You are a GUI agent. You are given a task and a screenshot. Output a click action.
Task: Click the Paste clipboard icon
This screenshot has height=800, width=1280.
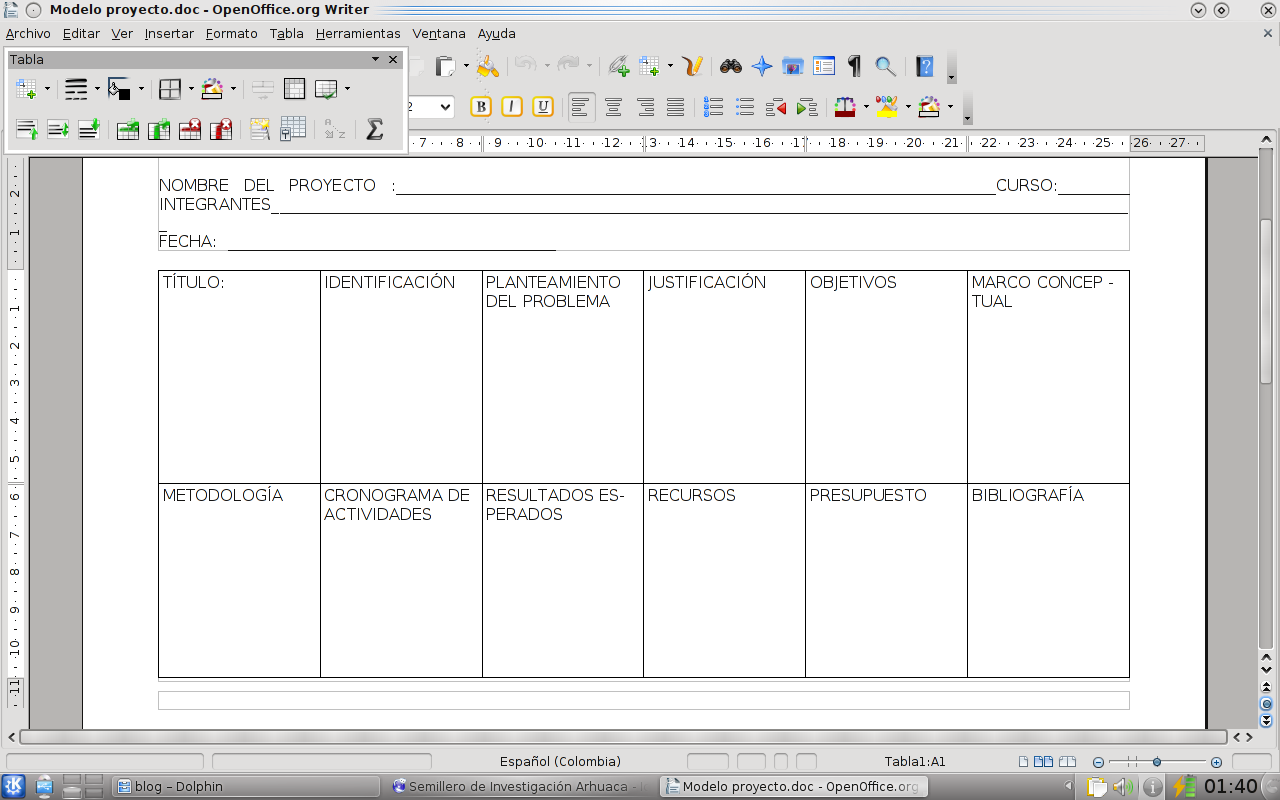(x=446, y=66)
